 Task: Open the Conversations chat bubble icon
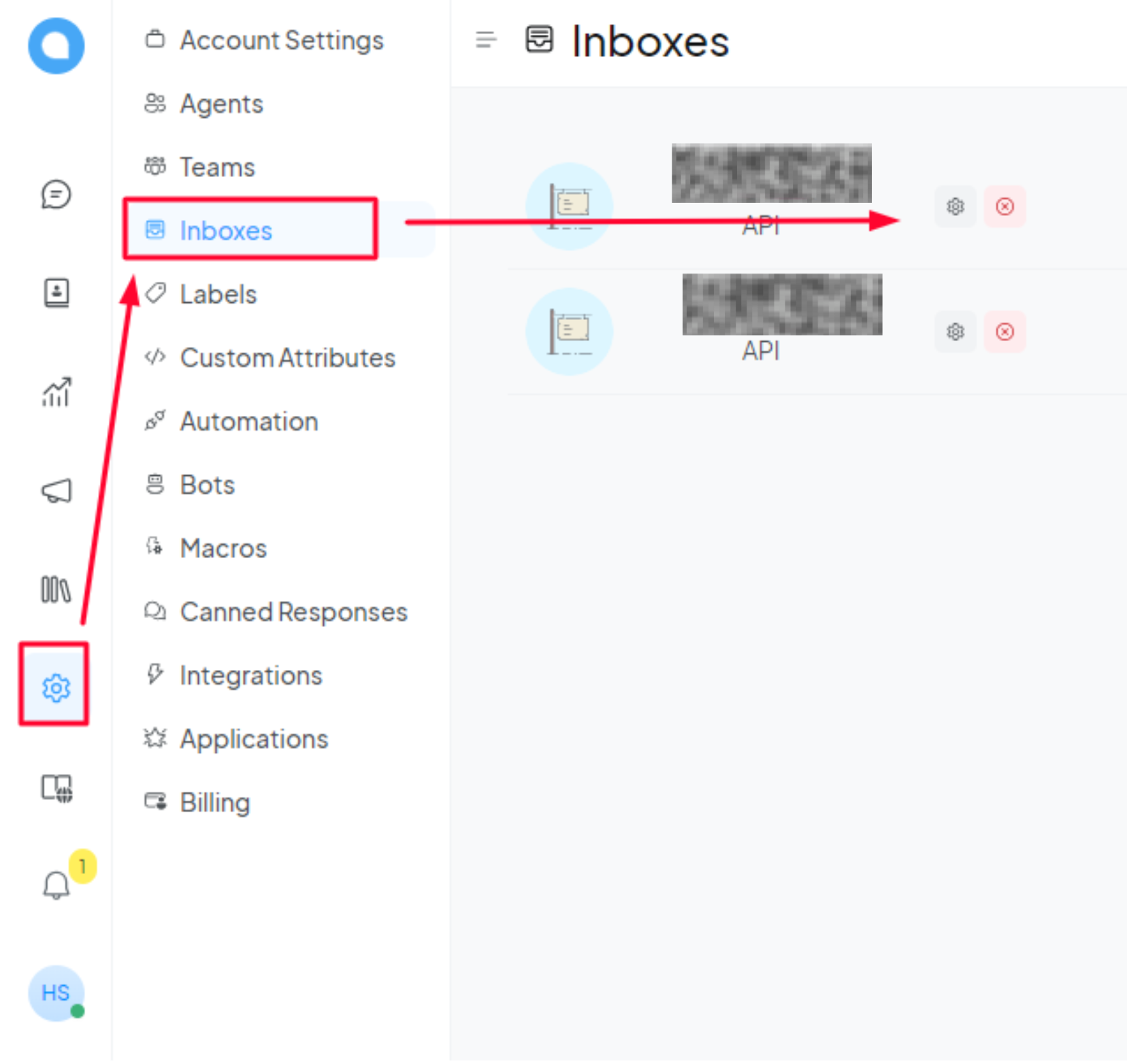coord(56,195)
